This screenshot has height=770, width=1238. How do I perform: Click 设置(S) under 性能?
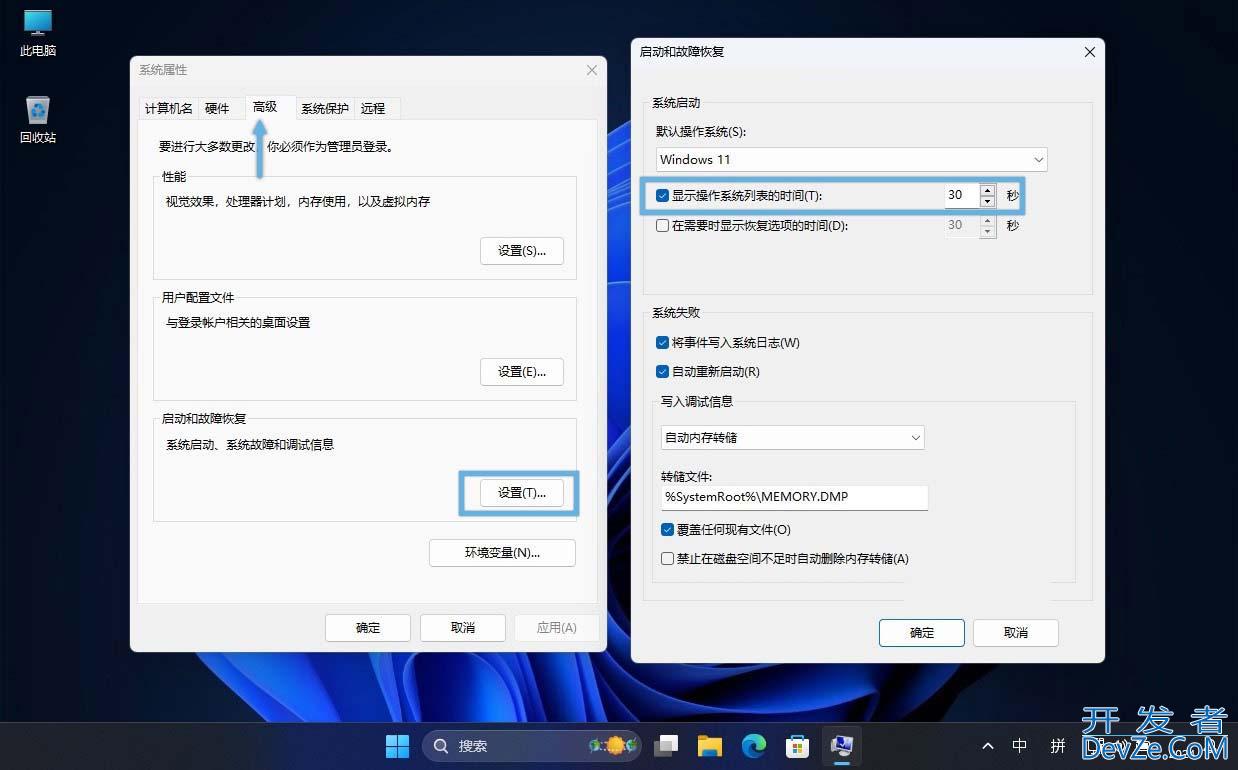(x=522, y=250)
